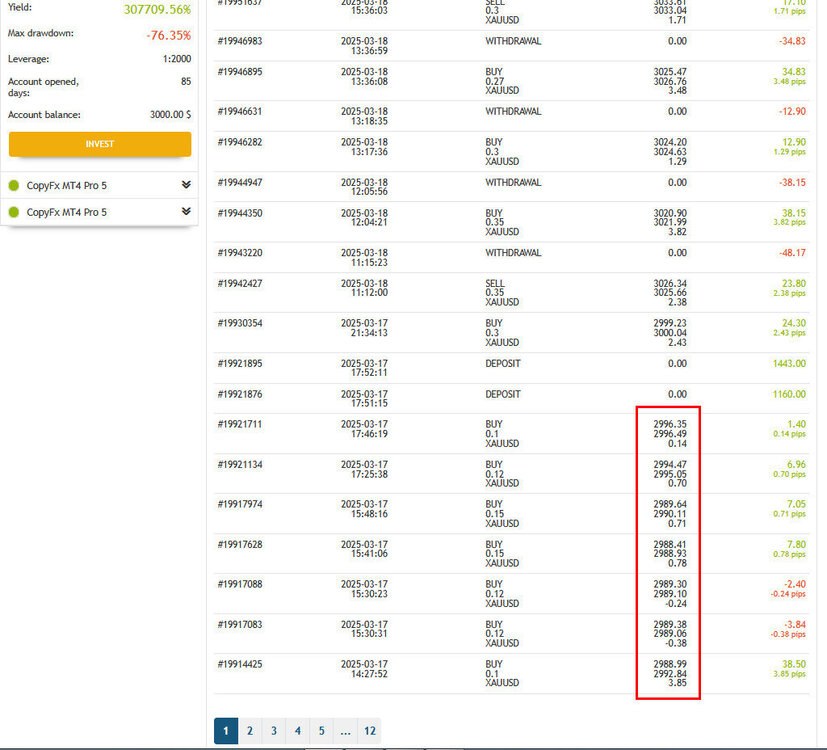Click the 1443.00 deposit amount

tap(789, 363)
